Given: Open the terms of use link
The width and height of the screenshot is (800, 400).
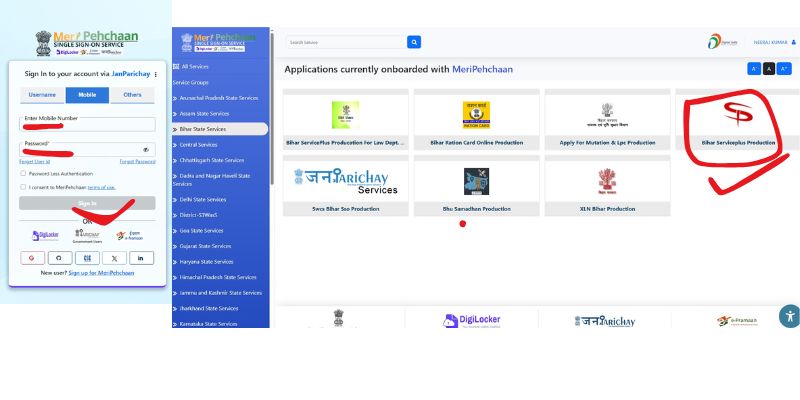Looking at the screenshot, I should (102, 187).
